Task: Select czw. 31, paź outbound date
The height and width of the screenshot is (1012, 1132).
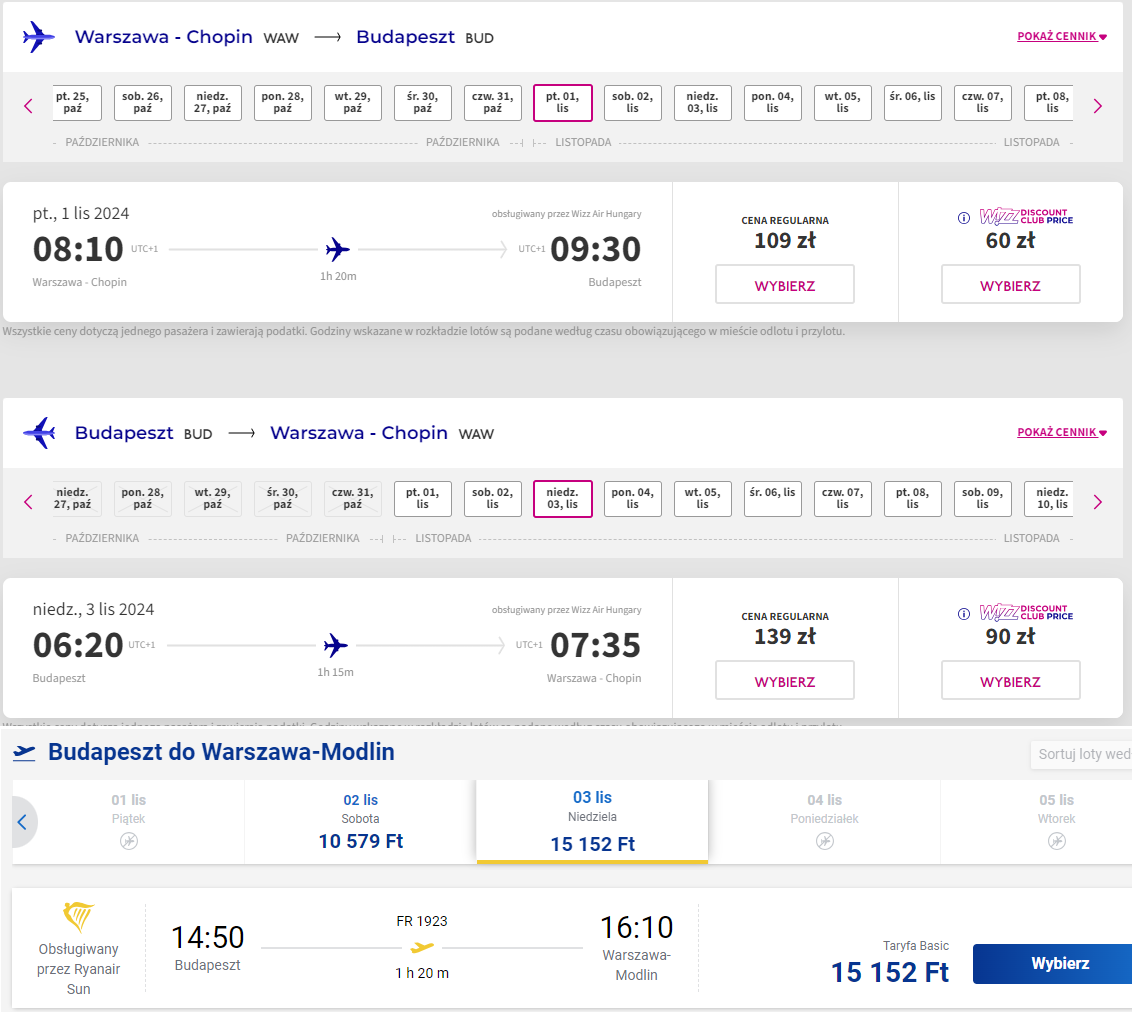Action: [492, 102]
